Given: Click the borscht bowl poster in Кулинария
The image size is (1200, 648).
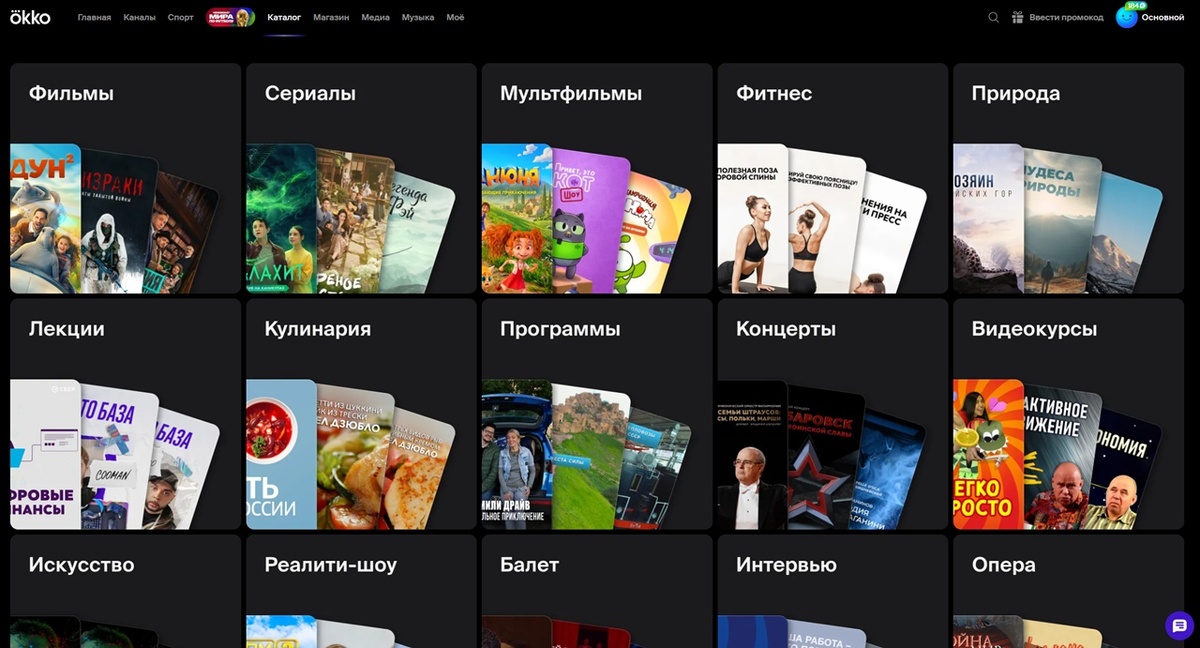Looking at the screenshot, I should coord(281,454).
